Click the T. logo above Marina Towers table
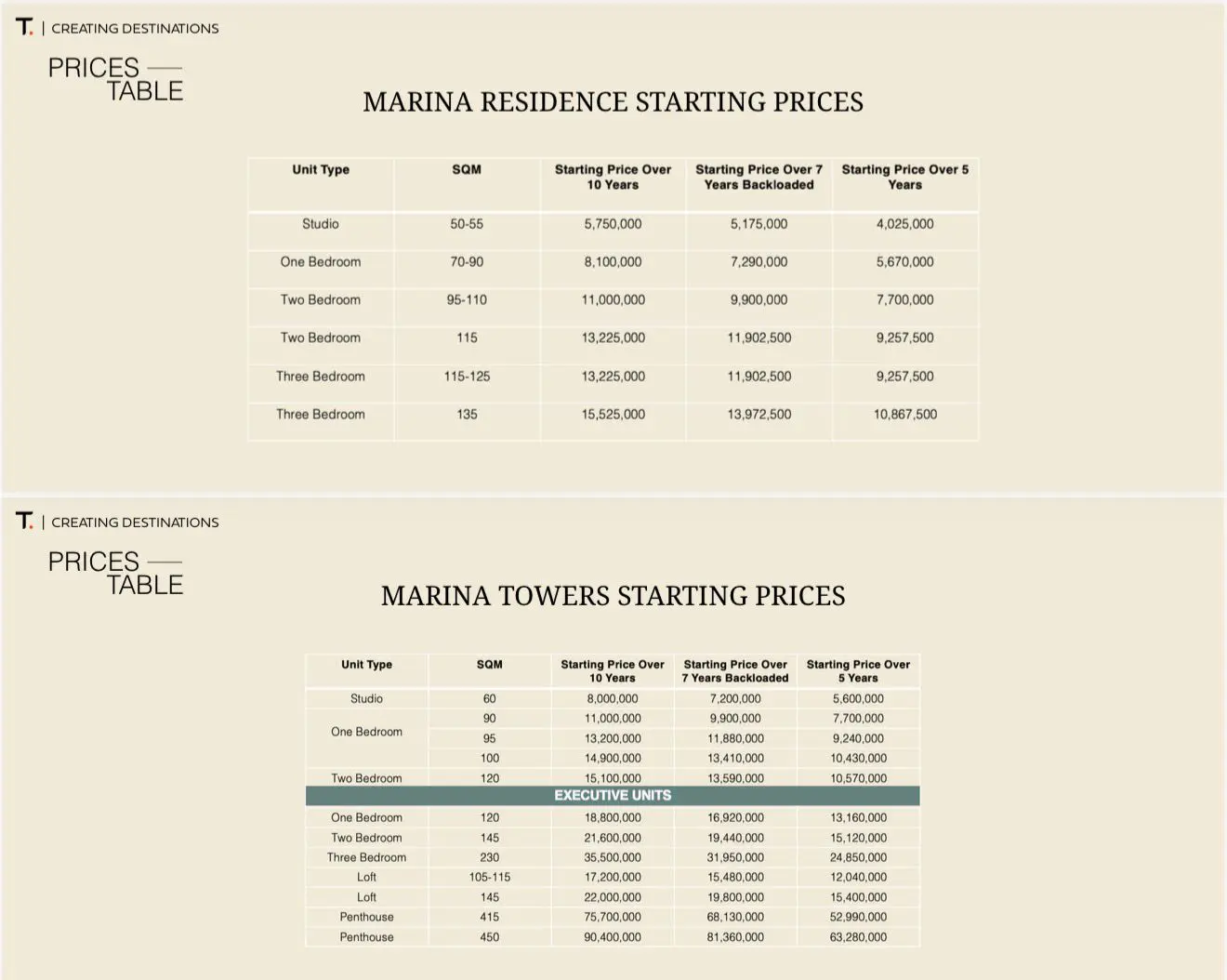Viewport: 1227px width, 980px height. point(24,521)
